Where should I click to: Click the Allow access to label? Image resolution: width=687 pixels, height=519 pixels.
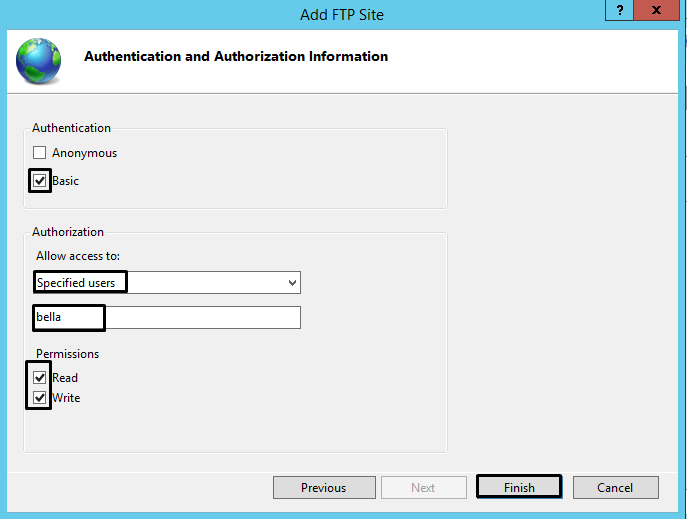tap(77, 257)
